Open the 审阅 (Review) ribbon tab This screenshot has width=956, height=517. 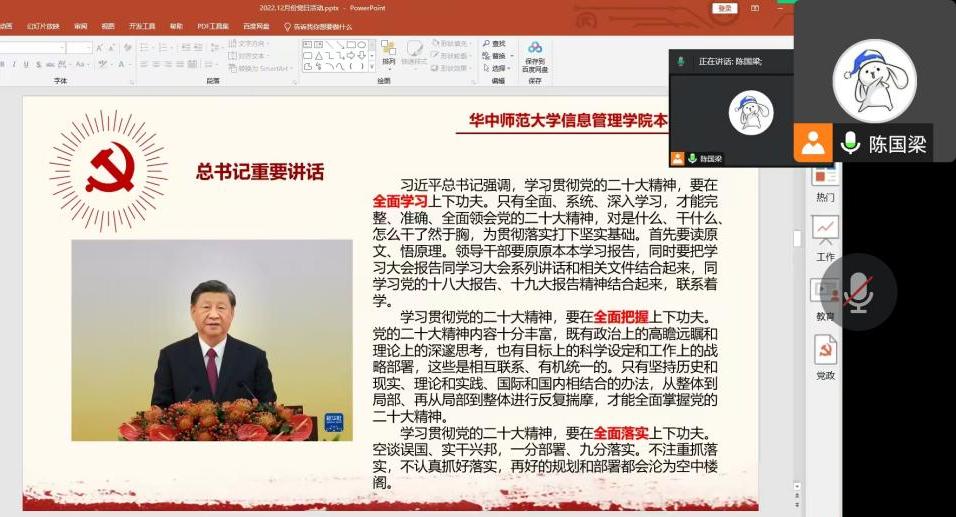pos(80,27)
